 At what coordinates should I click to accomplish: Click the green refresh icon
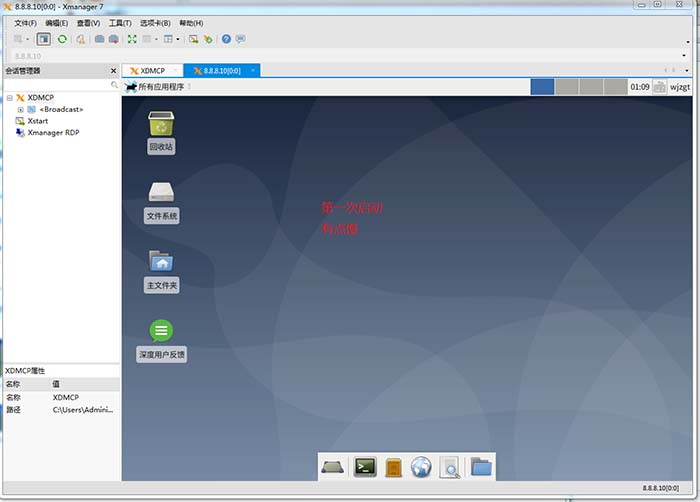(x=62, y=39)
